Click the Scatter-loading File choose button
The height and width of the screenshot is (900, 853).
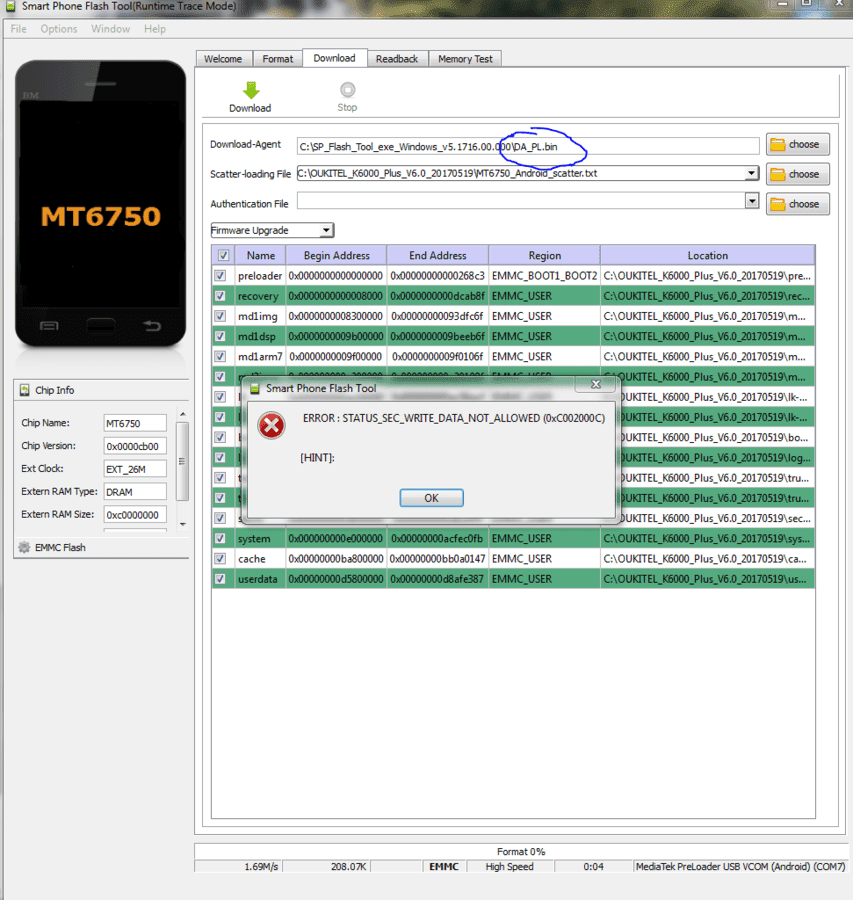(797, 174)
